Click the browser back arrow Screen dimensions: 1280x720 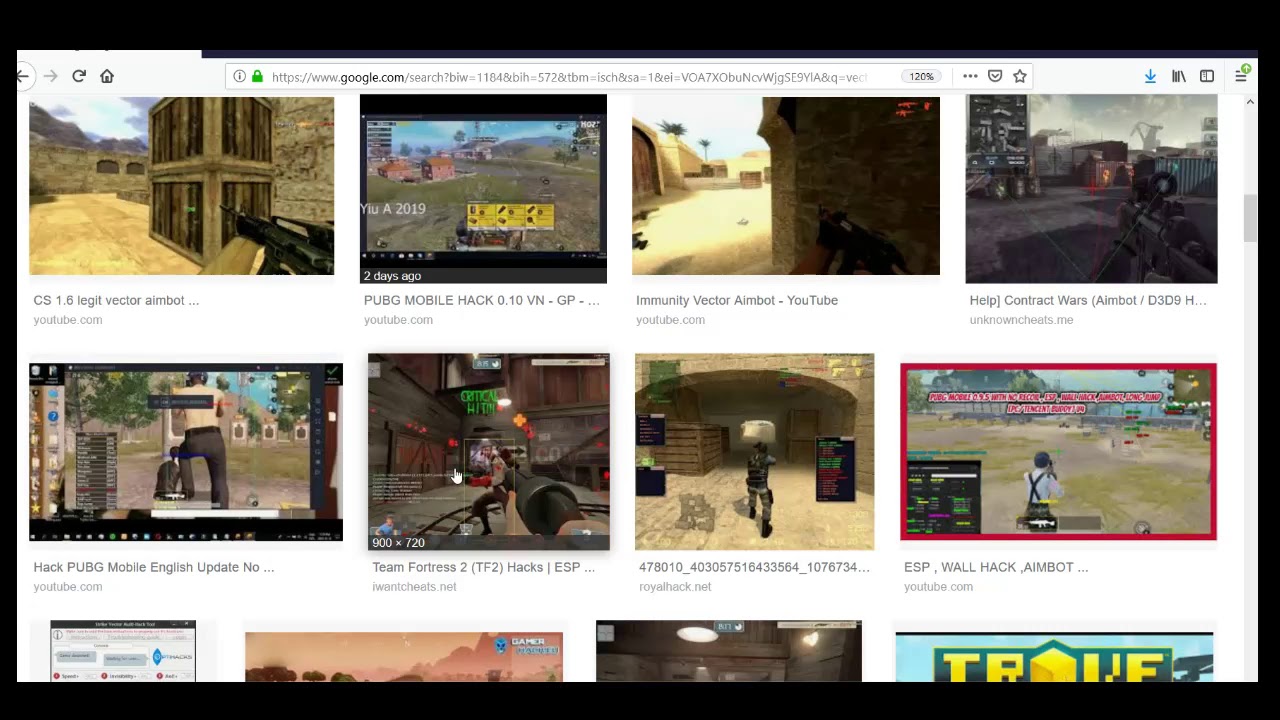point(22,76)
